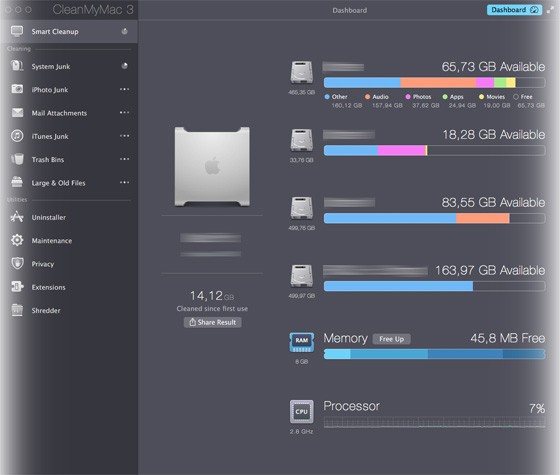Click the System Junk sidebar icon
This screenshot has height=475, width=560.
click(x=17, y=66)
